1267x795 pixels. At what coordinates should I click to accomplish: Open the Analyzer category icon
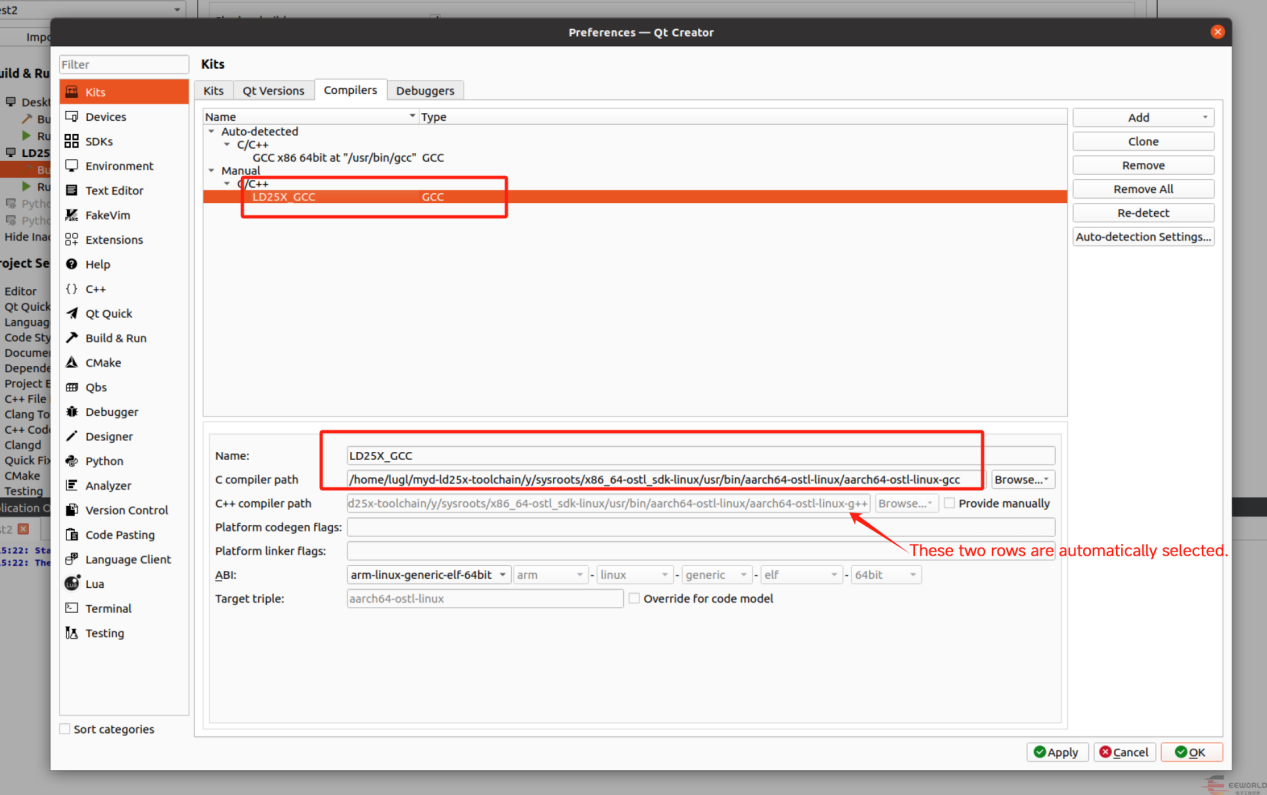72,485
